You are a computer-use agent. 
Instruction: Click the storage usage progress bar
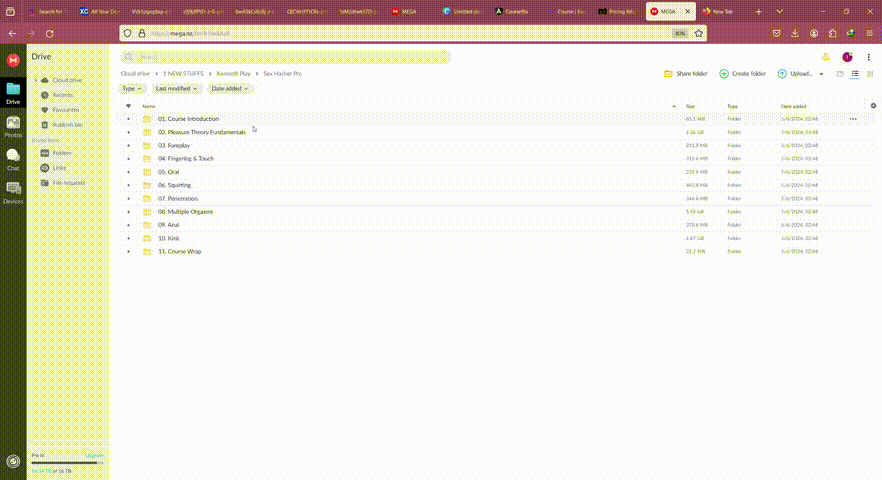[68, 463]
